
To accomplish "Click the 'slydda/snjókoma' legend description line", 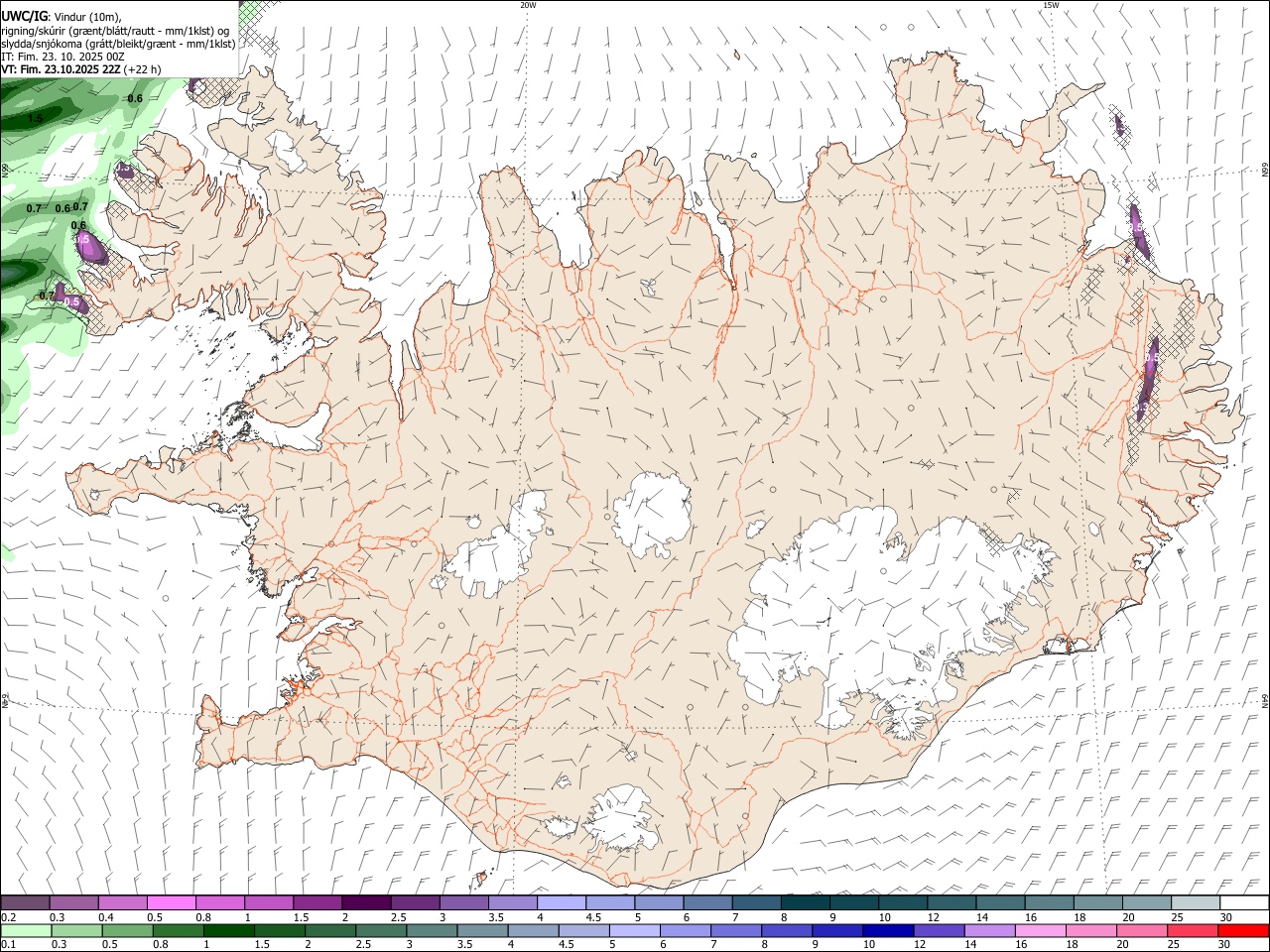I will pos(118,44).
